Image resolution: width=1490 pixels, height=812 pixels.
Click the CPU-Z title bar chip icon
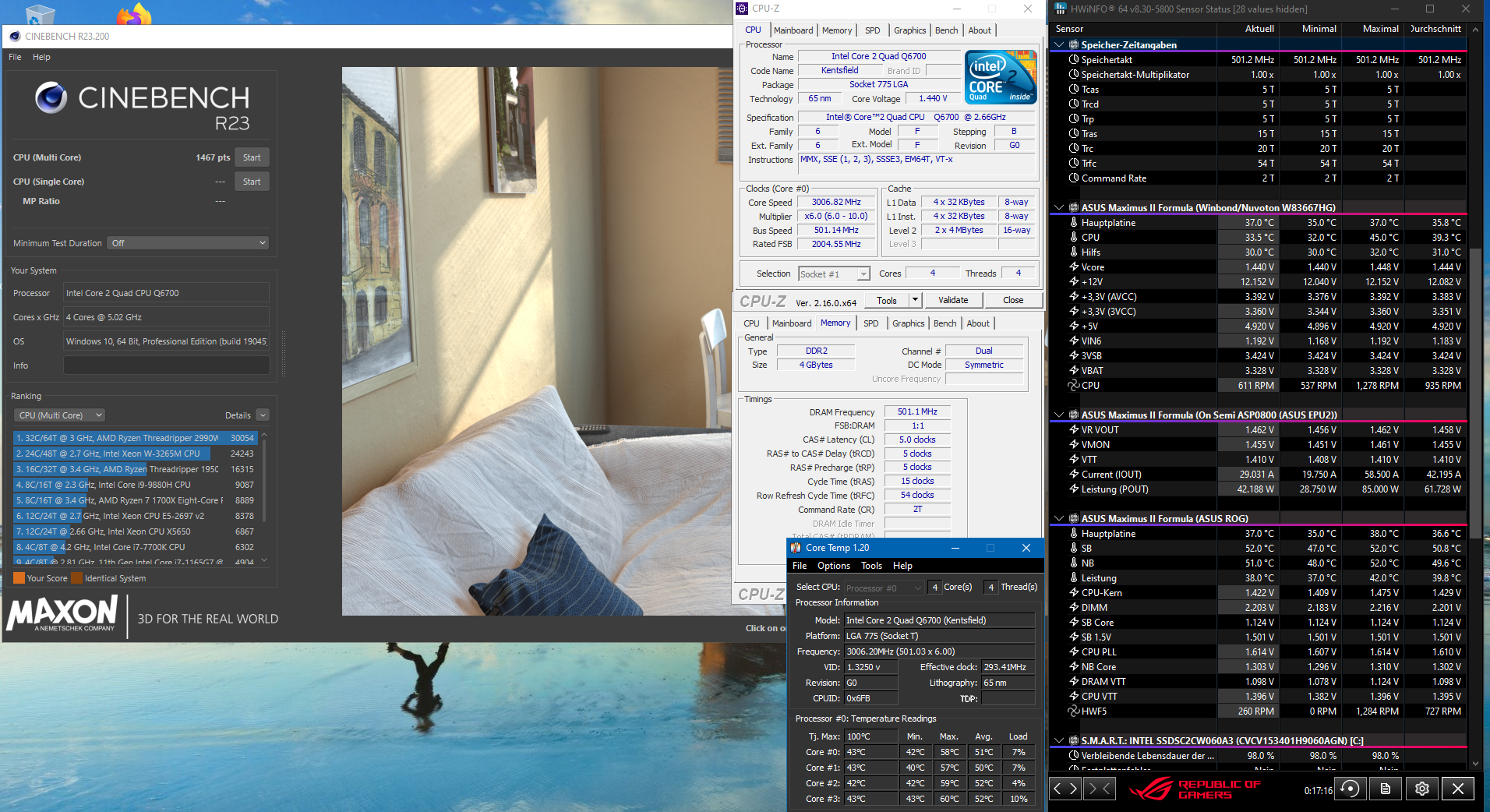(x=742, y=9)
